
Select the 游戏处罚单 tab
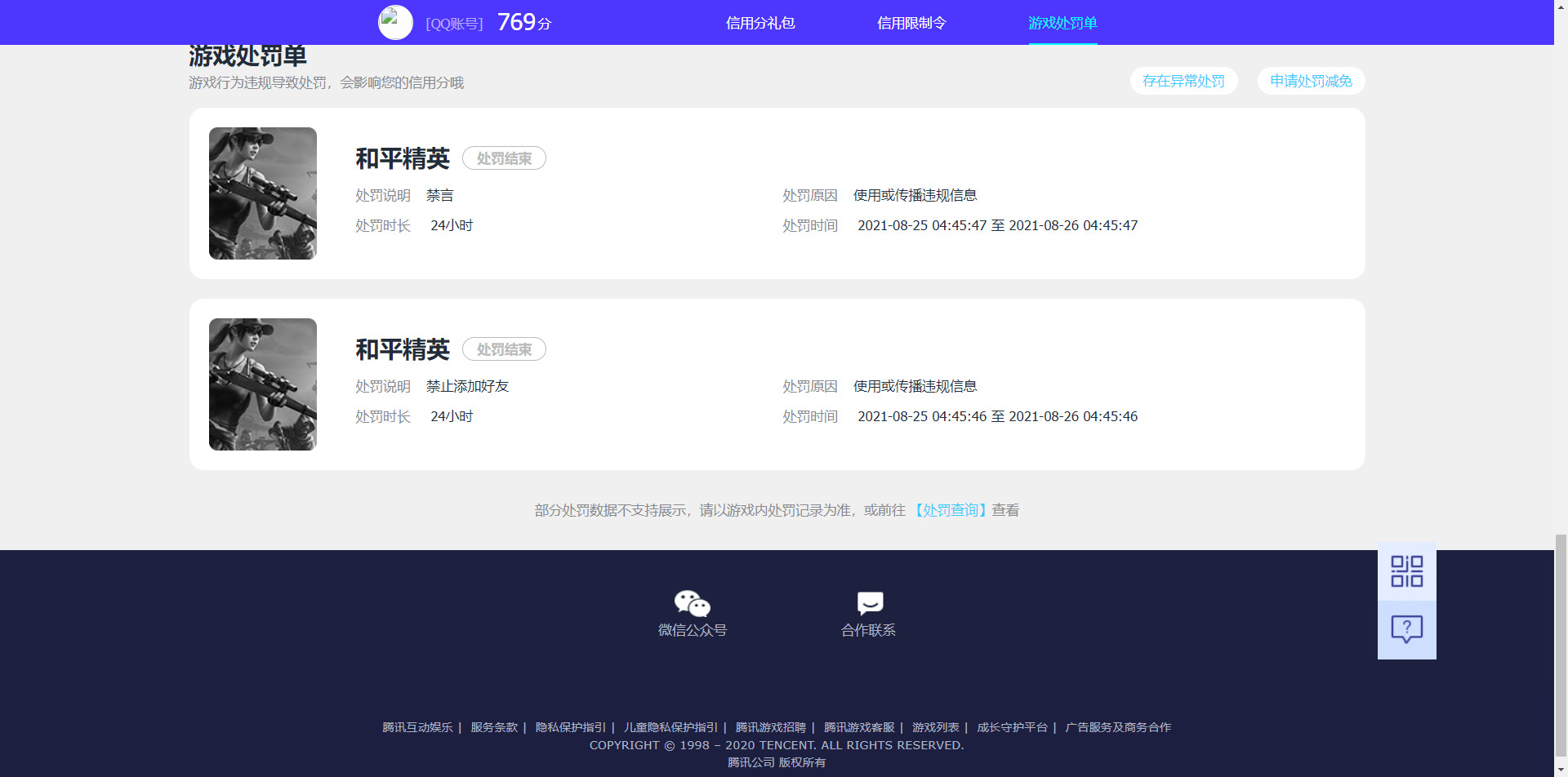1062,23
